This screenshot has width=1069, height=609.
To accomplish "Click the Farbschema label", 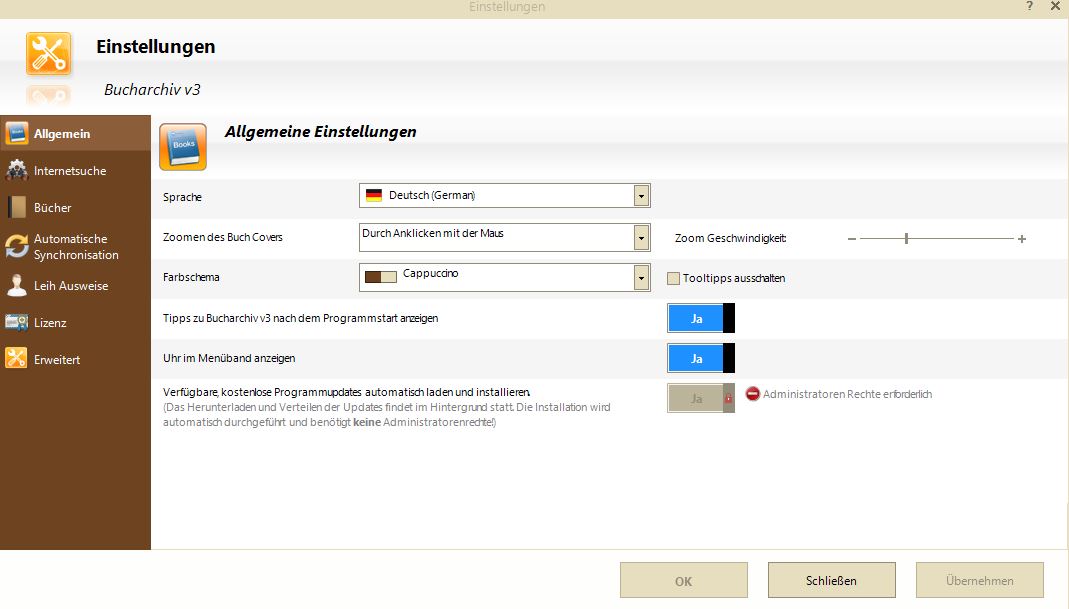I will click(191, 278).
